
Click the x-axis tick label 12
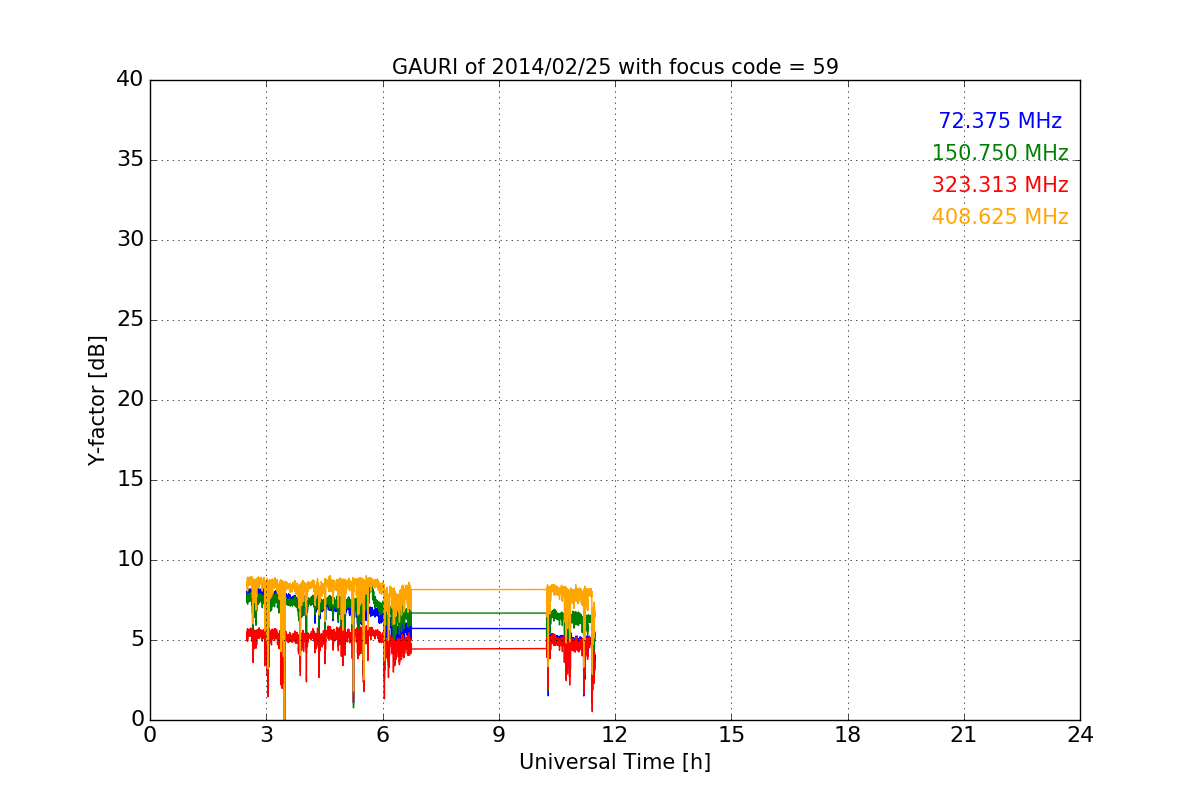615,735
